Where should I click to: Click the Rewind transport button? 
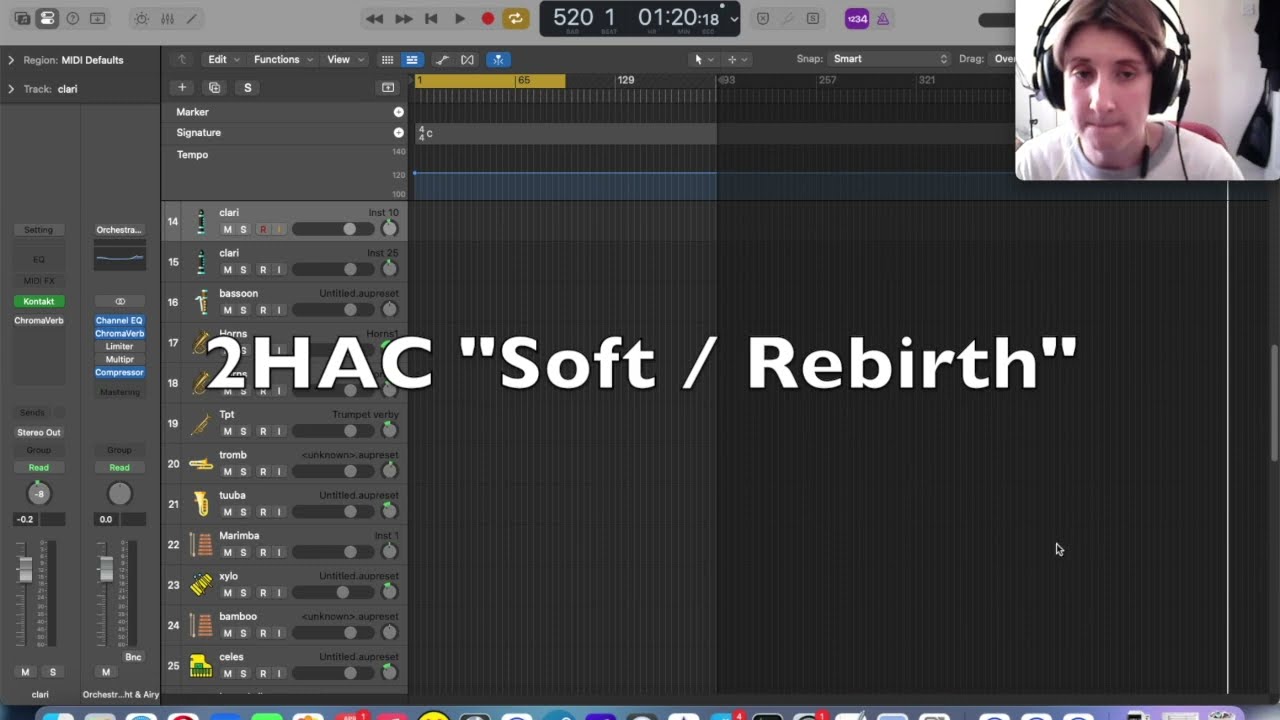coord(374,18)
